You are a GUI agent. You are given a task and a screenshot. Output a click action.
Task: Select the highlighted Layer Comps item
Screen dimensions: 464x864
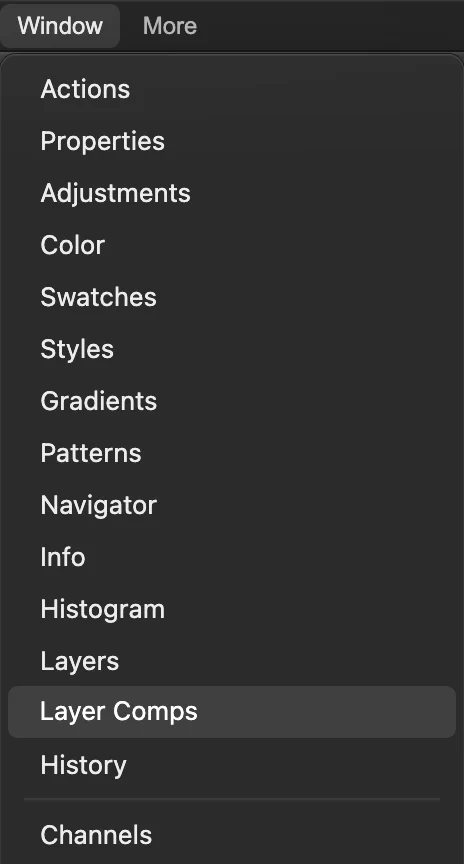pyautogui.click(x=232, y=712)
